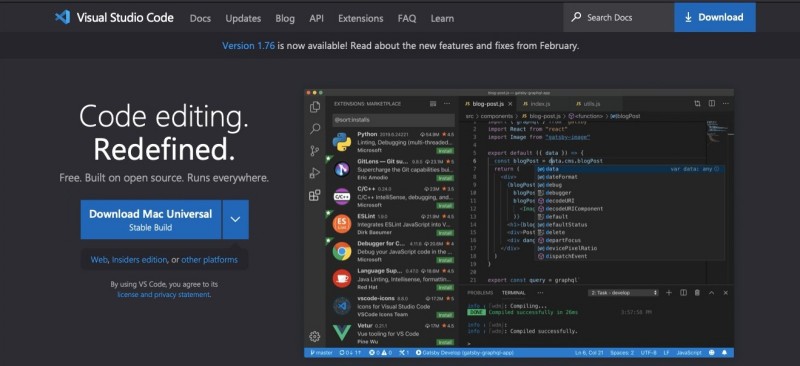Click 'Ln 6, Col 21' in status bar
This screenshot has height=366, width=800.
coord(588,353)
